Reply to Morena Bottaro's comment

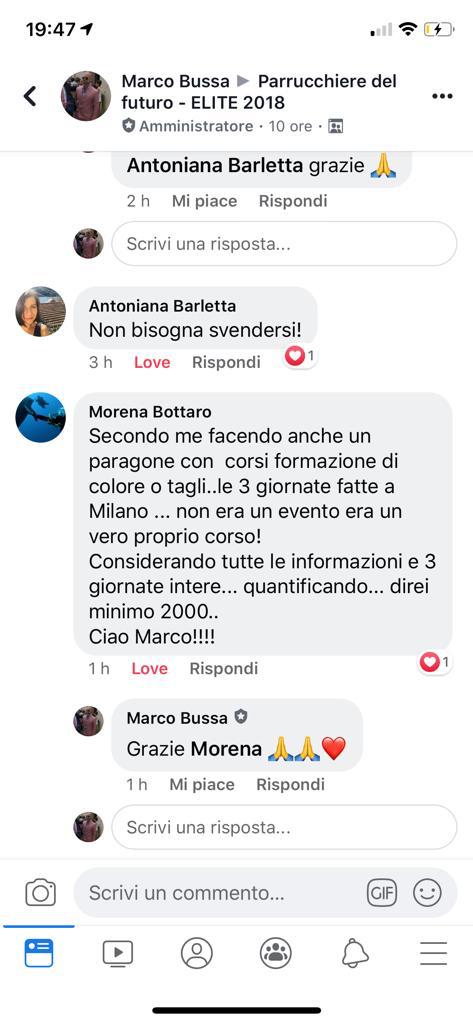coord(223,669)
